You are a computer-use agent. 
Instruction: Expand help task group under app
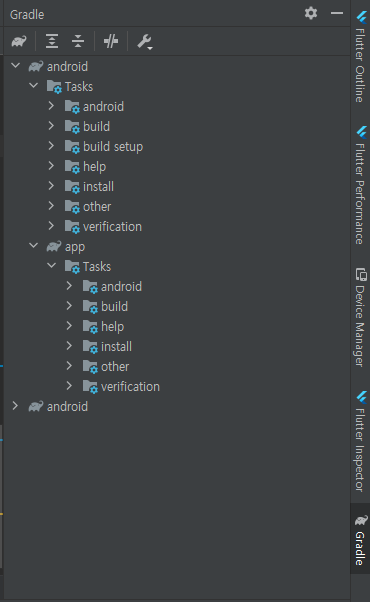(69, 326)
